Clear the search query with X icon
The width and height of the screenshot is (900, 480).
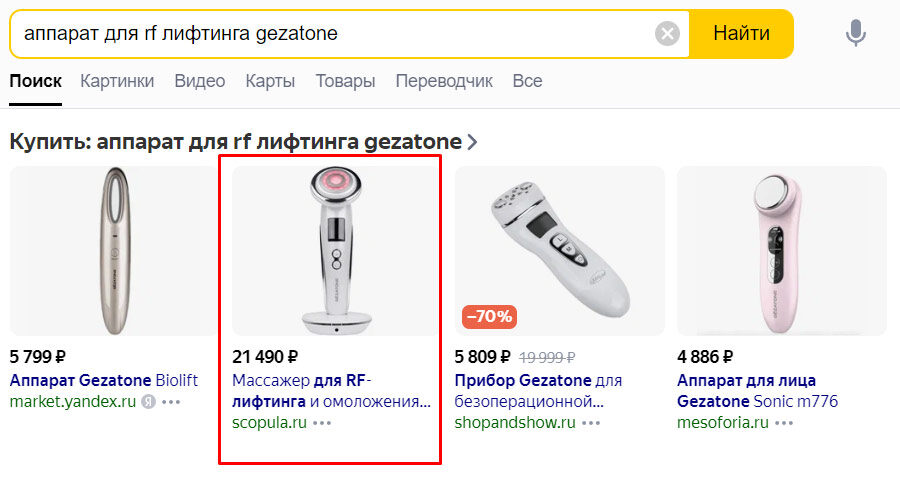pos(667,34)
